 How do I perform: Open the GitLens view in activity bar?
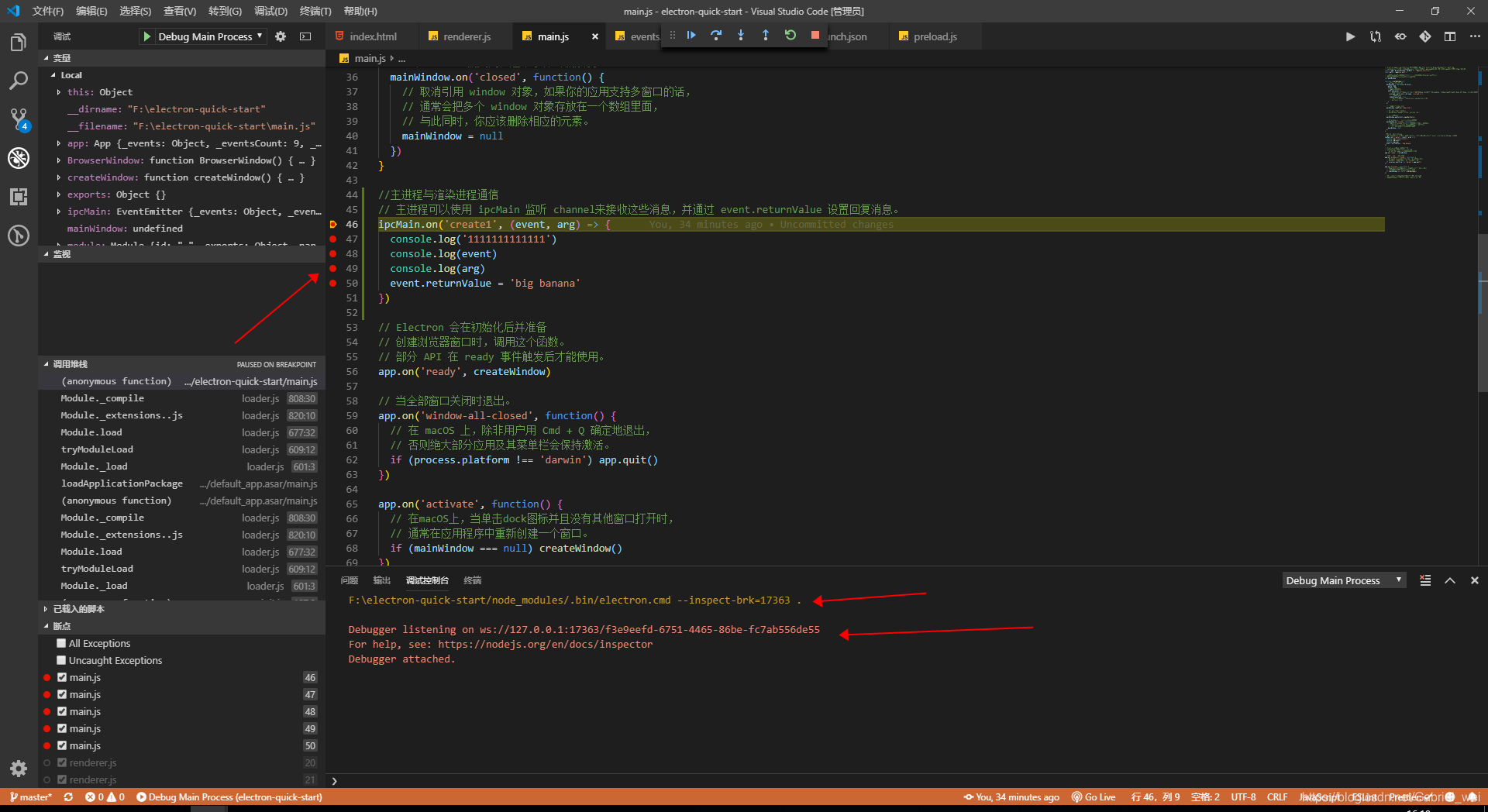pos(19,236)
